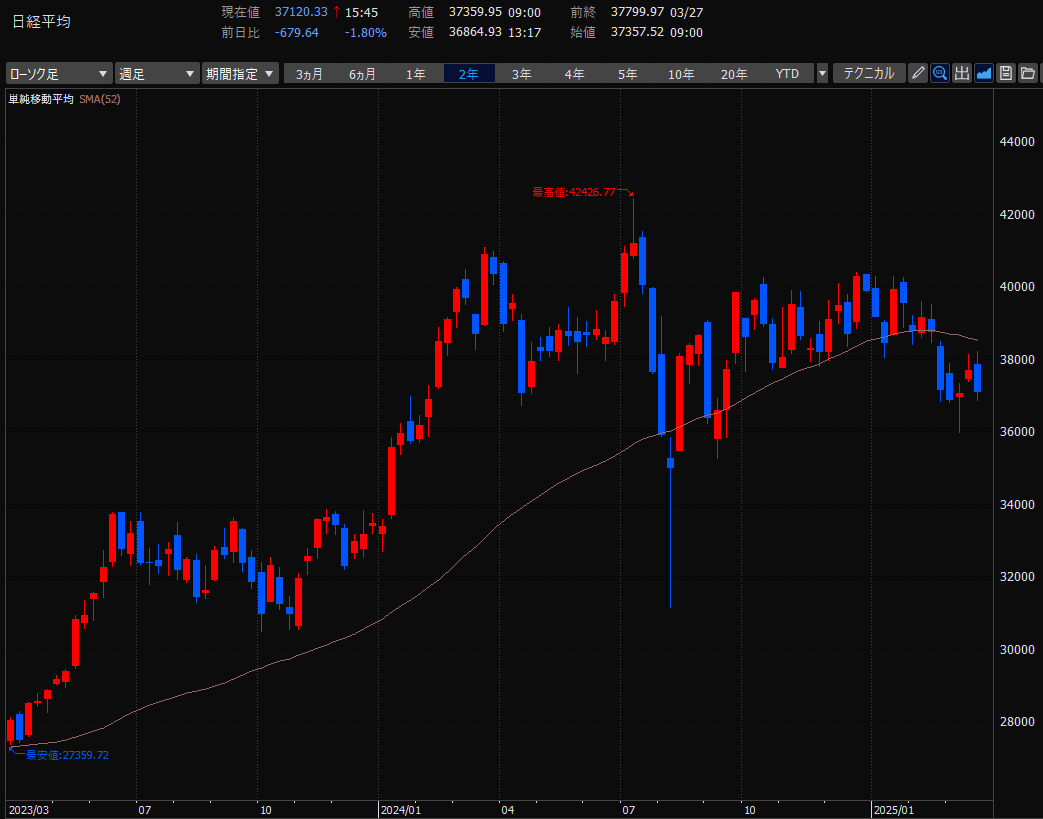Screen dimensions: 1043x819
Task: Click the 2025/01 date axis label
Action: tap(893, 810)
